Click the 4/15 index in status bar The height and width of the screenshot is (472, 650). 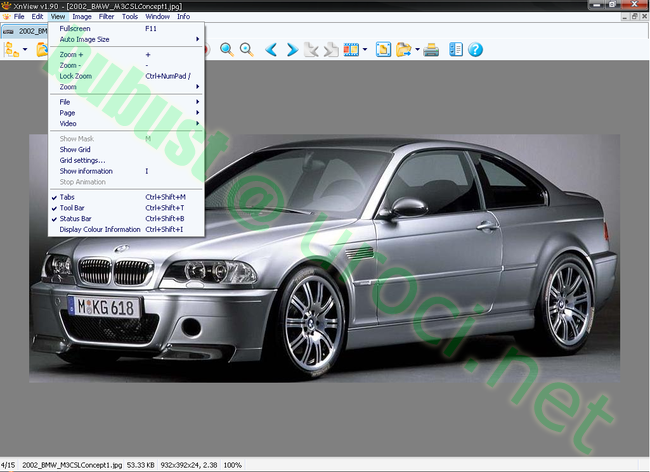8,465
